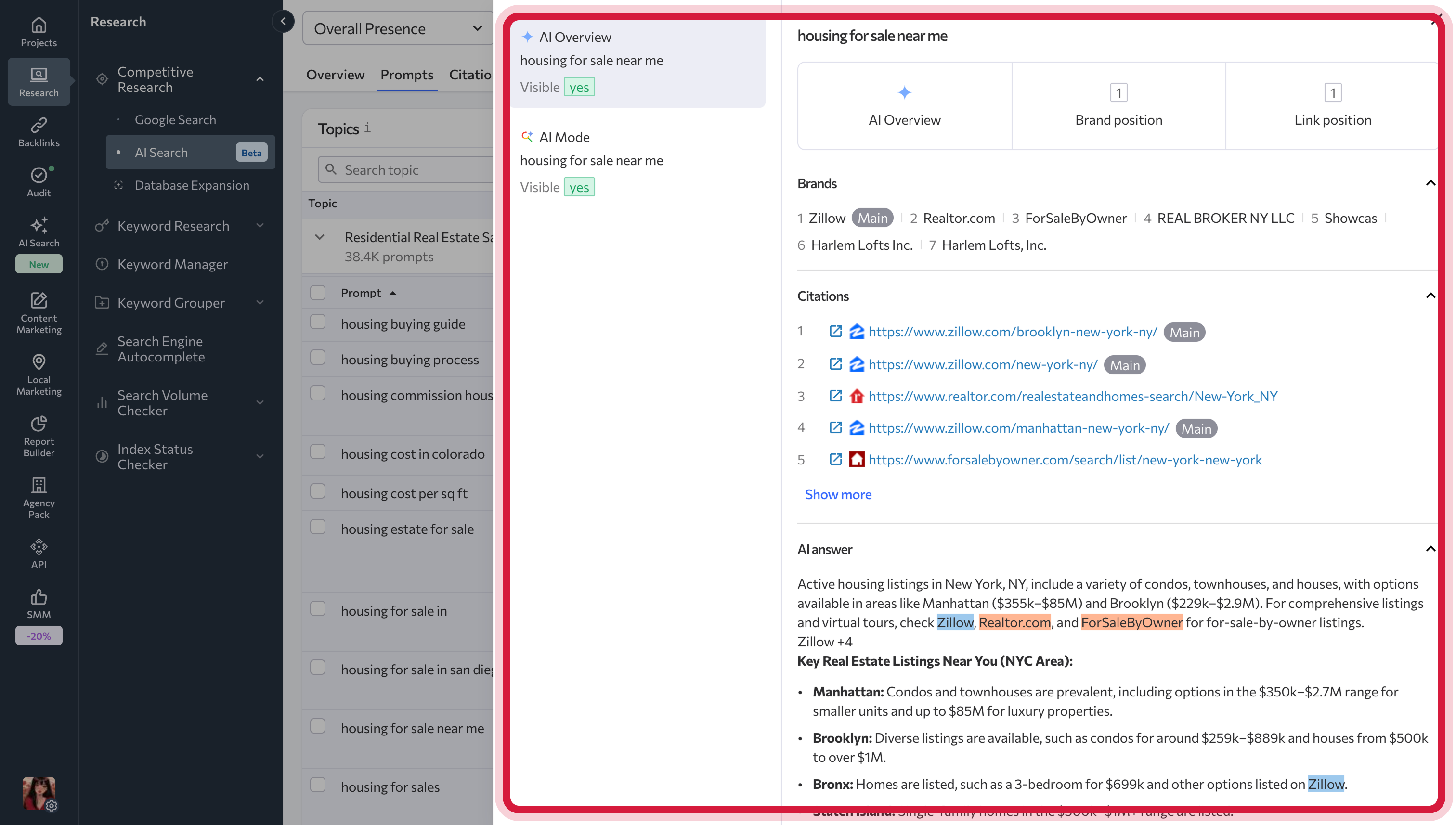
Task: Open the realtor.com New-York_NY citation link
Action: [x=1073, y=396]
